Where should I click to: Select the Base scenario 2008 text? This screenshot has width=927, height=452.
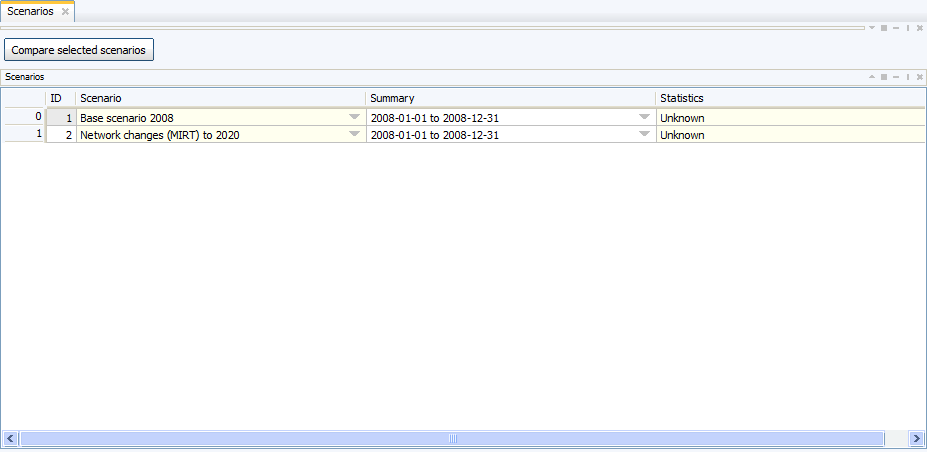(127, 118)
